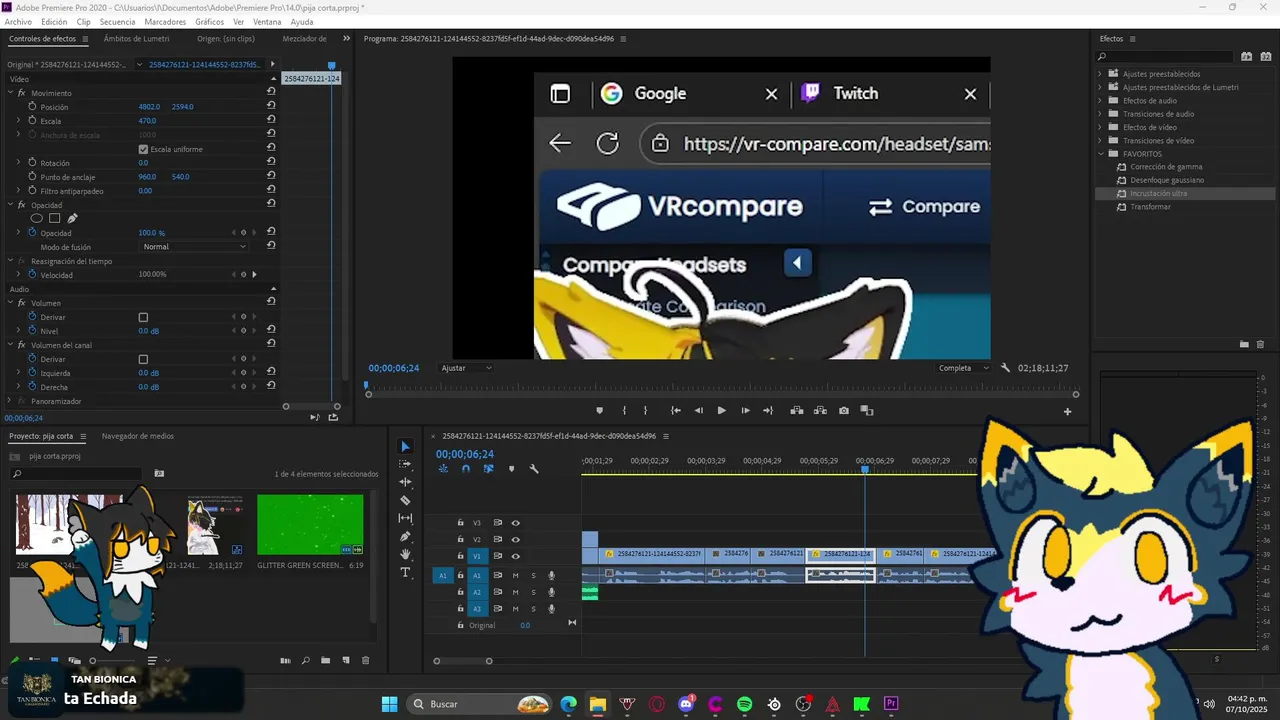The image size is (1280, 720).
Task: Hide track V3 with eye icon
Action: pyautogui.click(x=516, y=522)
